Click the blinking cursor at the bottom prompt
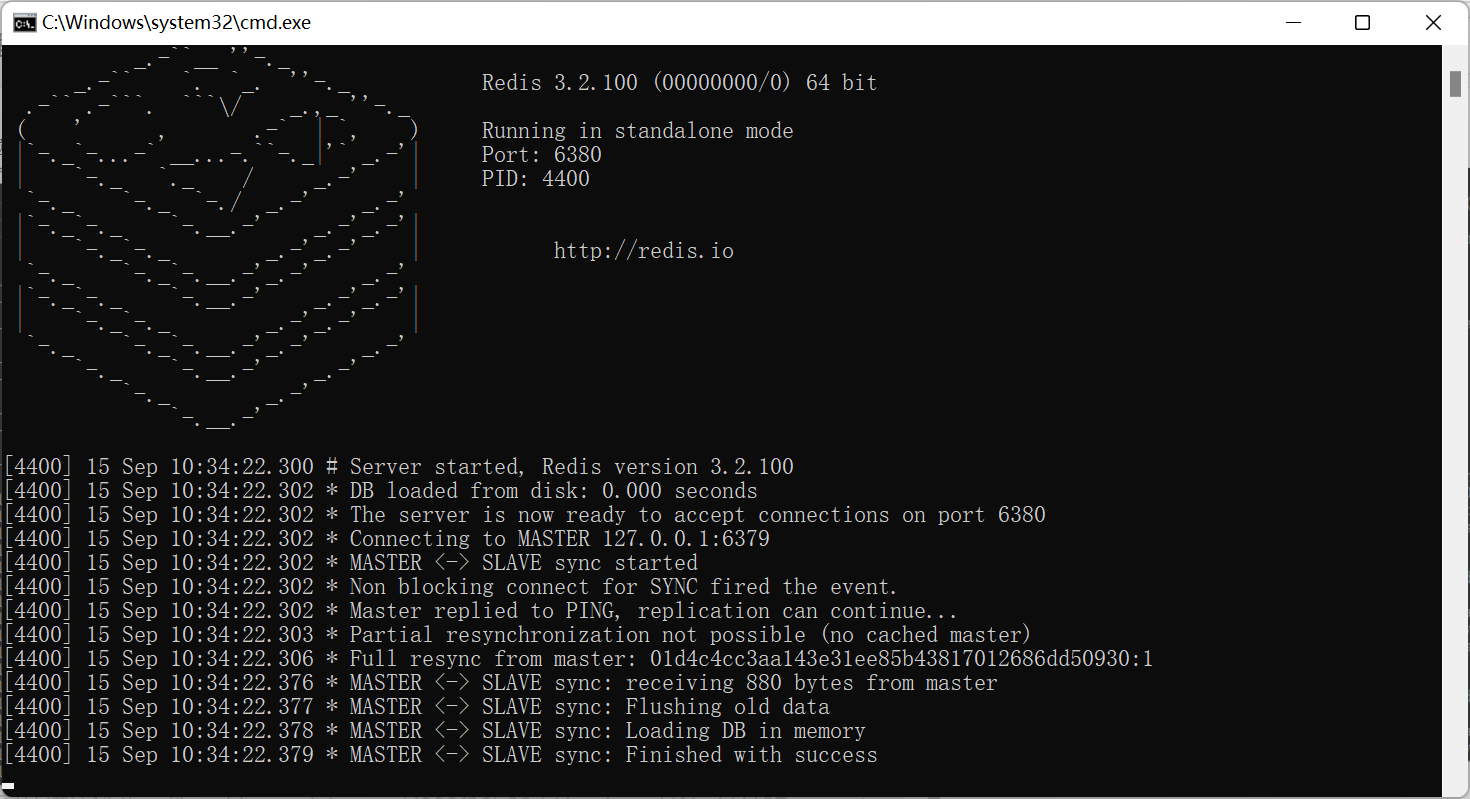1470x799 pixels. [x=9, y=786]
